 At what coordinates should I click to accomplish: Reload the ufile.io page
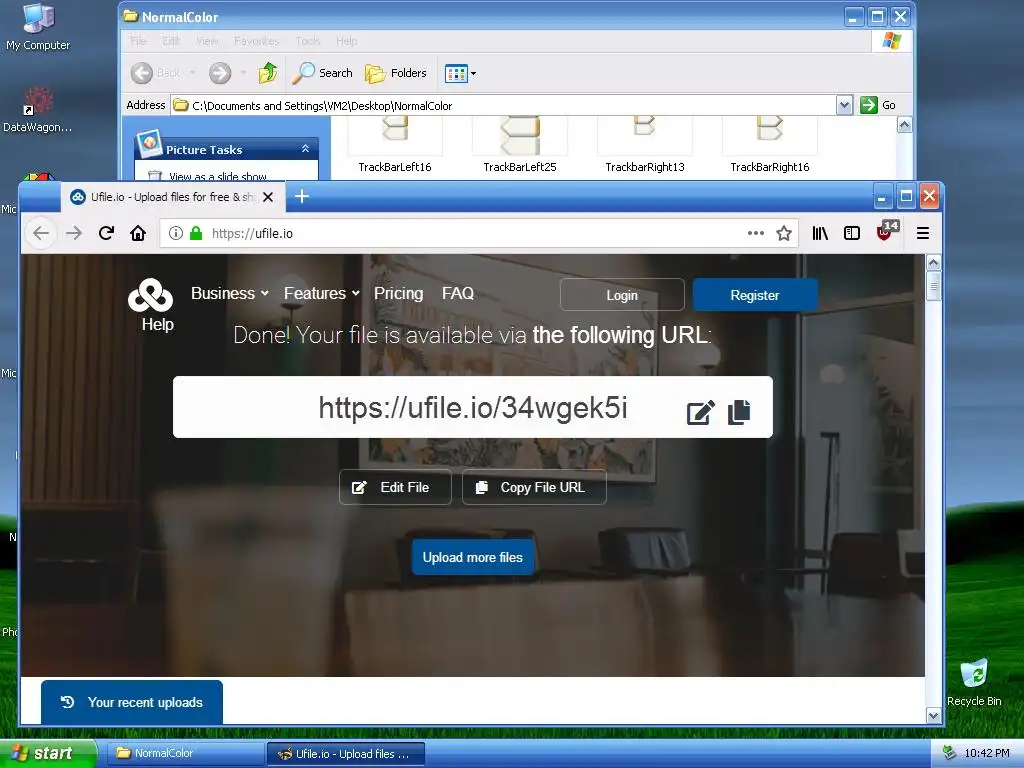tap(106, 233)
